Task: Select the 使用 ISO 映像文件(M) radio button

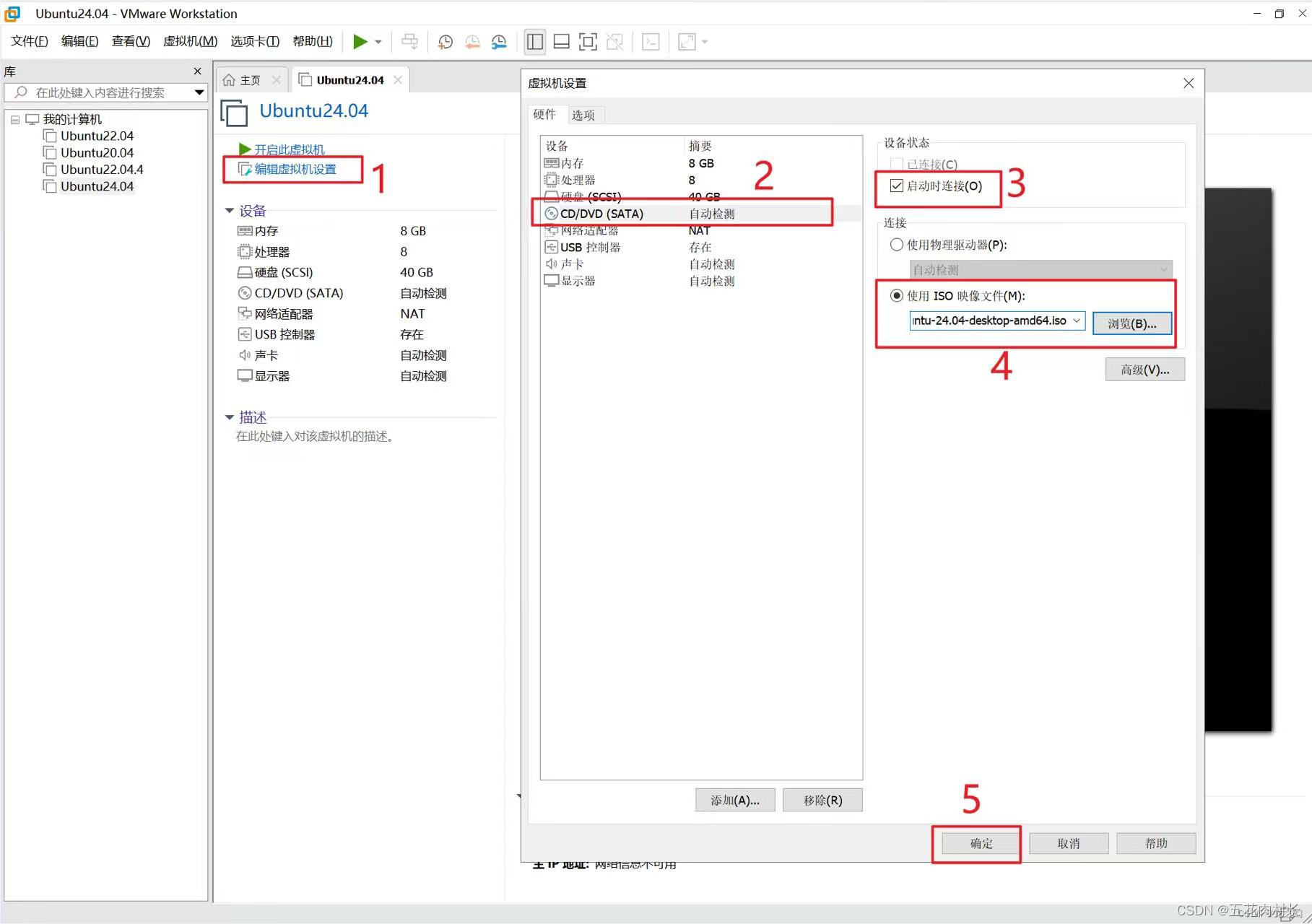Action: (x=897, y=295)
